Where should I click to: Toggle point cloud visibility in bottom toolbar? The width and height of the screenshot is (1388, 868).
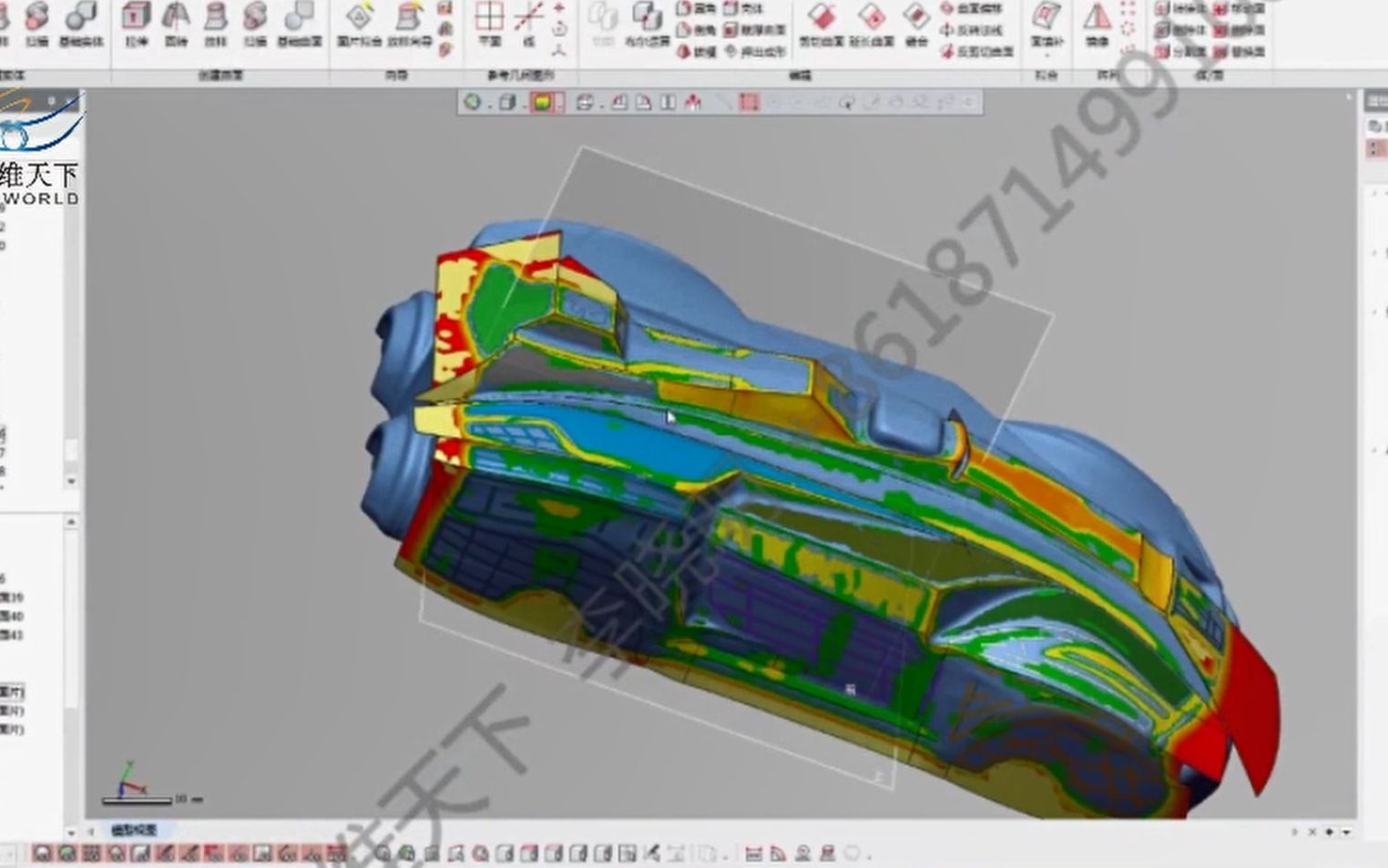point(91,853)
